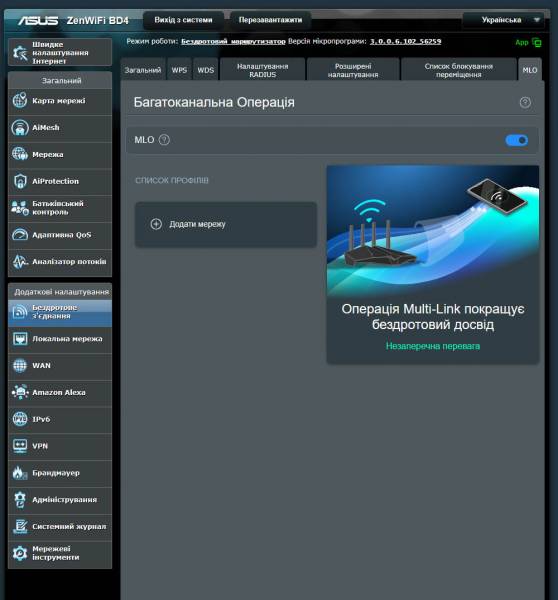Click the Quick Internet Setup icon
The width and height of the screenshot is (558, 600).
(20, 52)
